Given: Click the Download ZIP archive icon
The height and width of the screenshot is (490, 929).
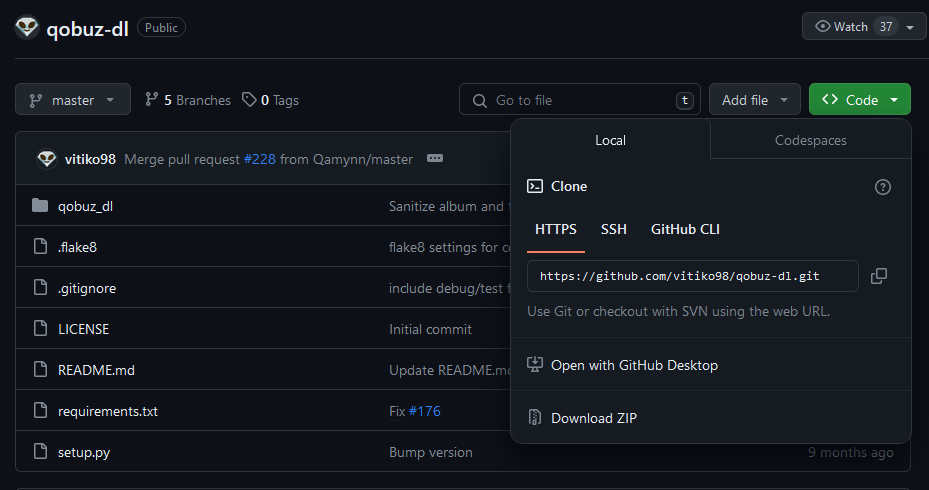Looking at the screenshot, I should point(535,418).
